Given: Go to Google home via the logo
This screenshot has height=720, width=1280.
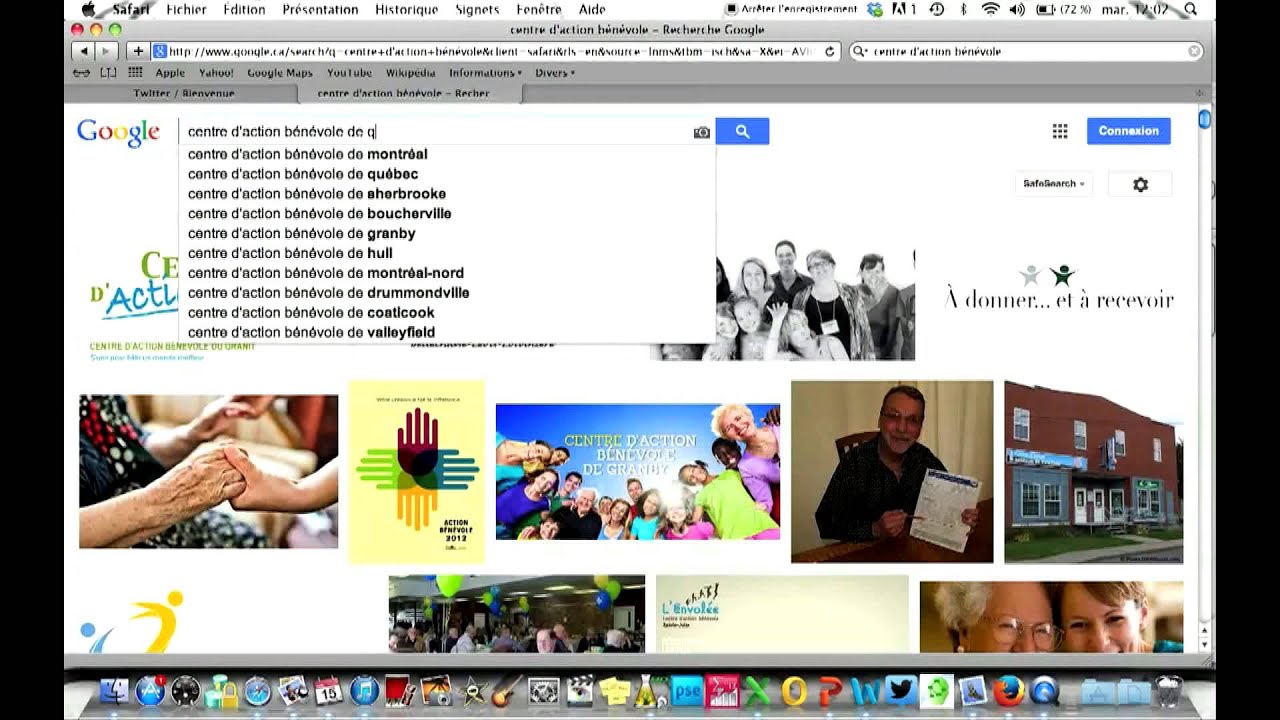Looking at the screenshot, I should tap(118, 132).
